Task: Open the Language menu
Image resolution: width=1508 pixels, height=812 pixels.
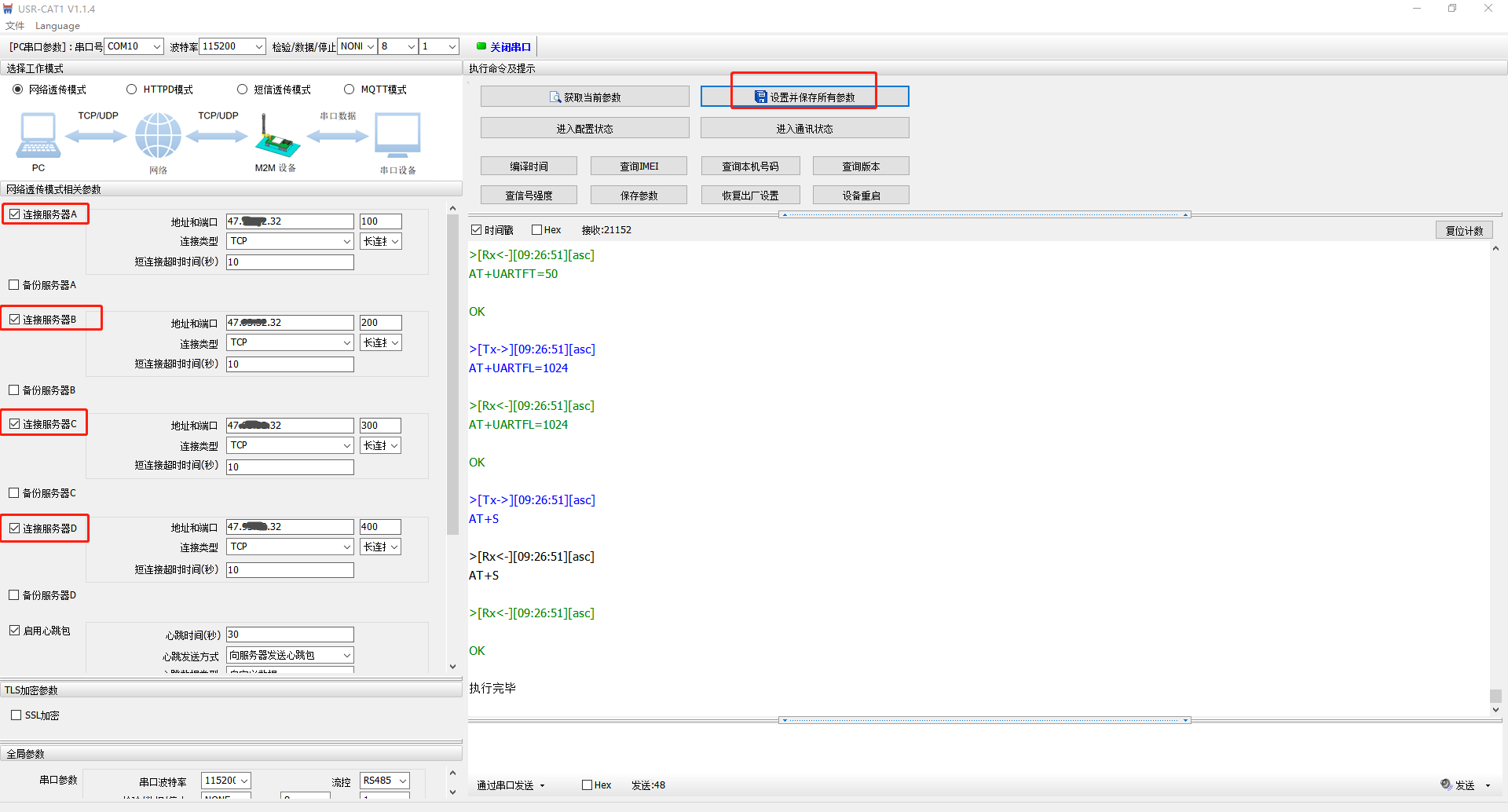Action: coord(57,26)
